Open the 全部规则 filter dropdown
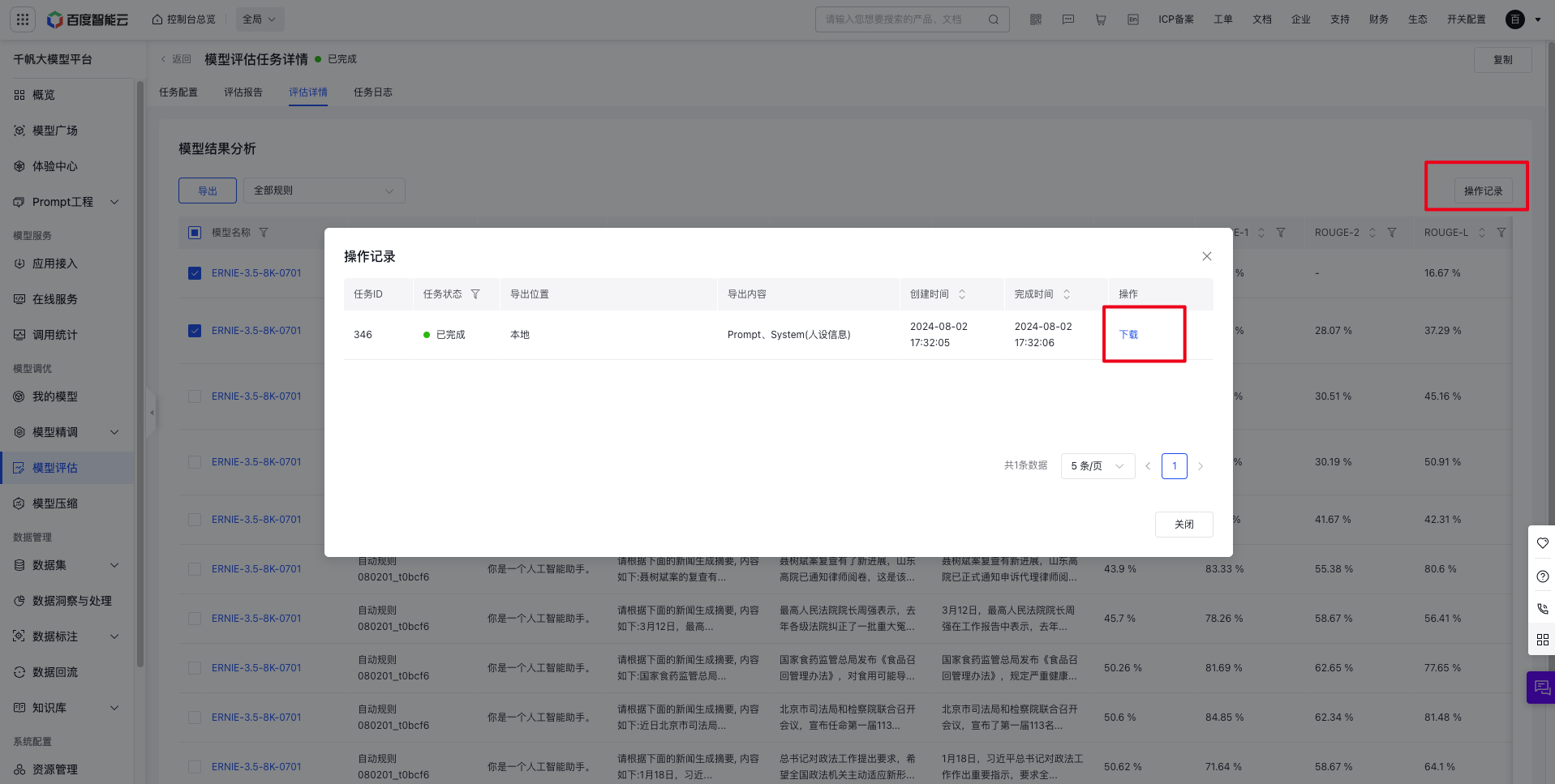The width and height of the screenshot is (1555, 784). point(324,191)
